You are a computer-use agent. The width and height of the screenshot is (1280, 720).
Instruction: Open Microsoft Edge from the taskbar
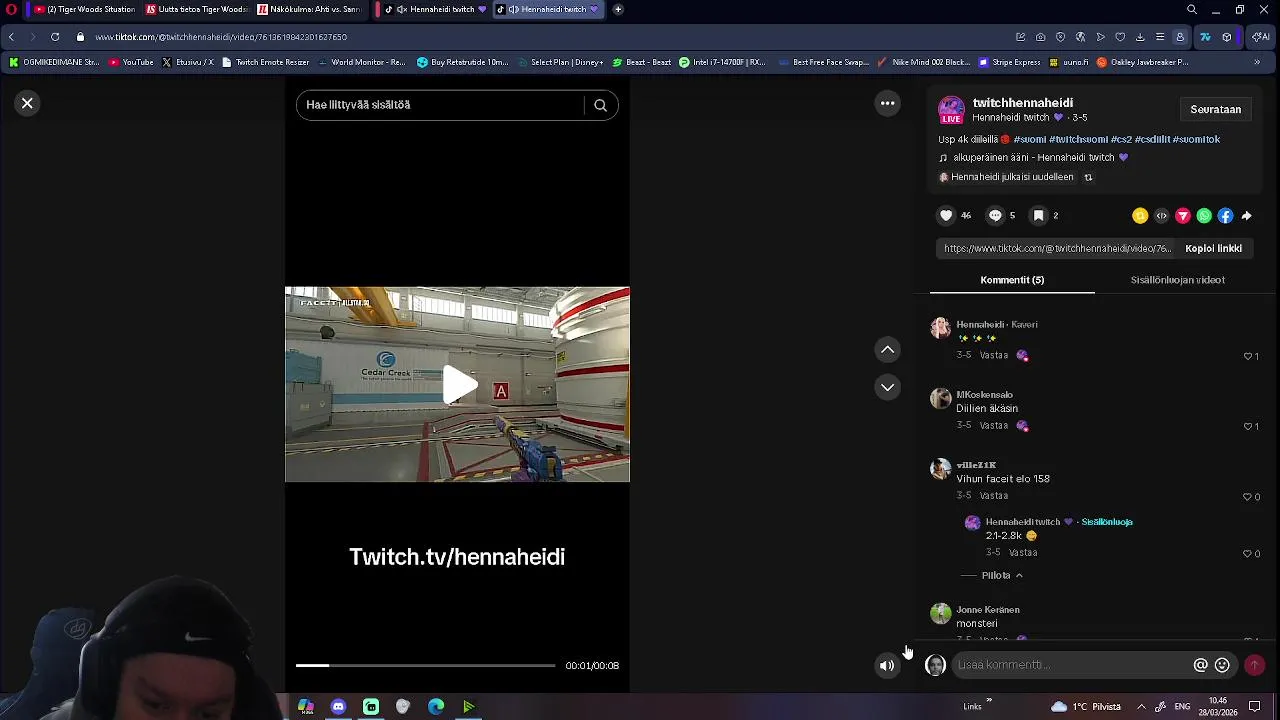[435, 706]
